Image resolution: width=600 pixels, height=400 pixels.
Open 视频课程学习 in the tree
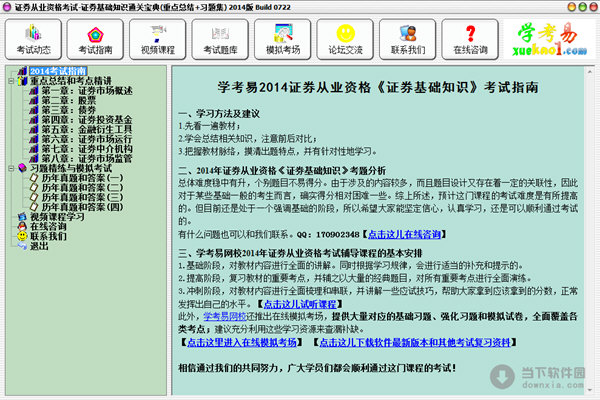(57, 217)
